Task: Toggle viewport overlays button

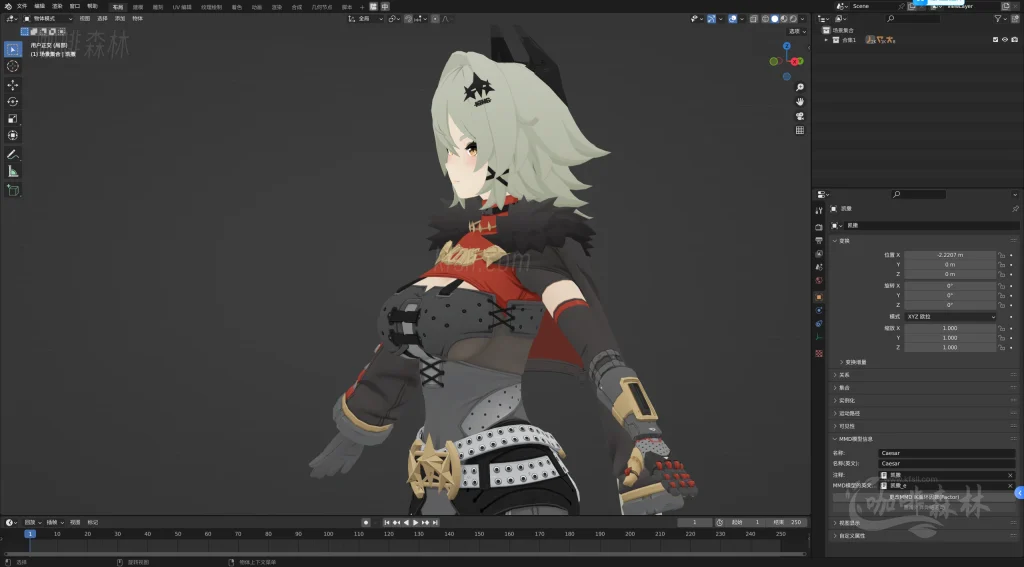Action: tap(733, 19)
